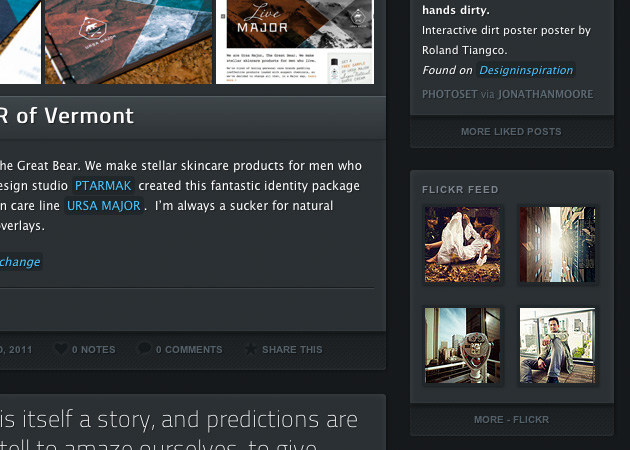Open the Designinspiration source link
630x450 pixels.
(526, 70)
